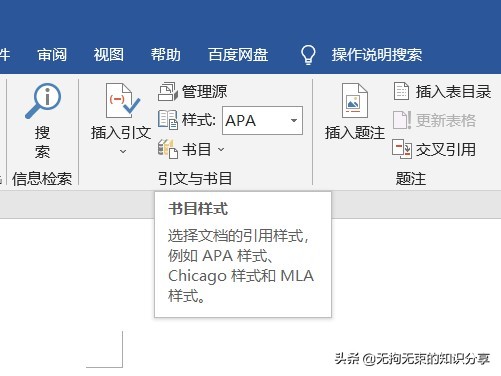The width and height of the screenshot is (501, 376).
Task: Click the 插入题注 picture icon
Action: [x=355, y=101]
